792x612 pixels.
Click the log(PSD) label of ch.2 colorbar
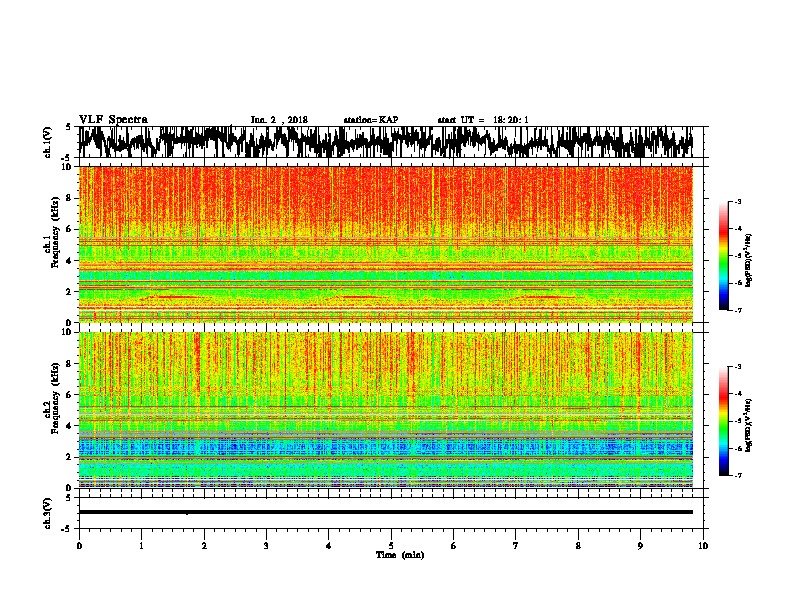pos(748,425)
